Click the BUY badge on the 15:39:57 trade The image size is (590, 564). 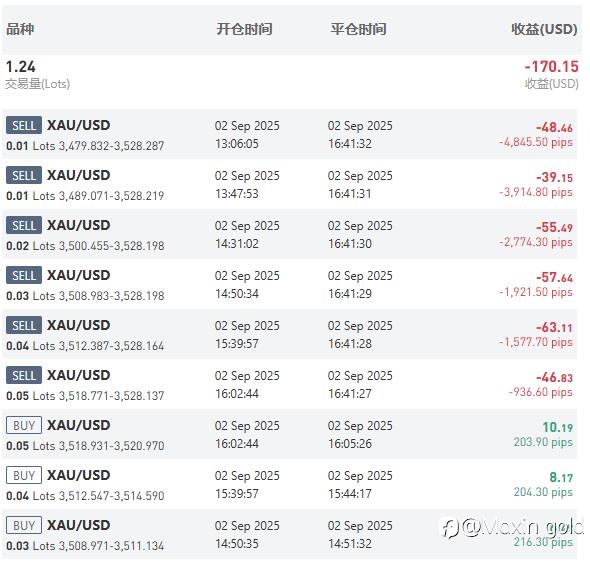click(24, 476)
